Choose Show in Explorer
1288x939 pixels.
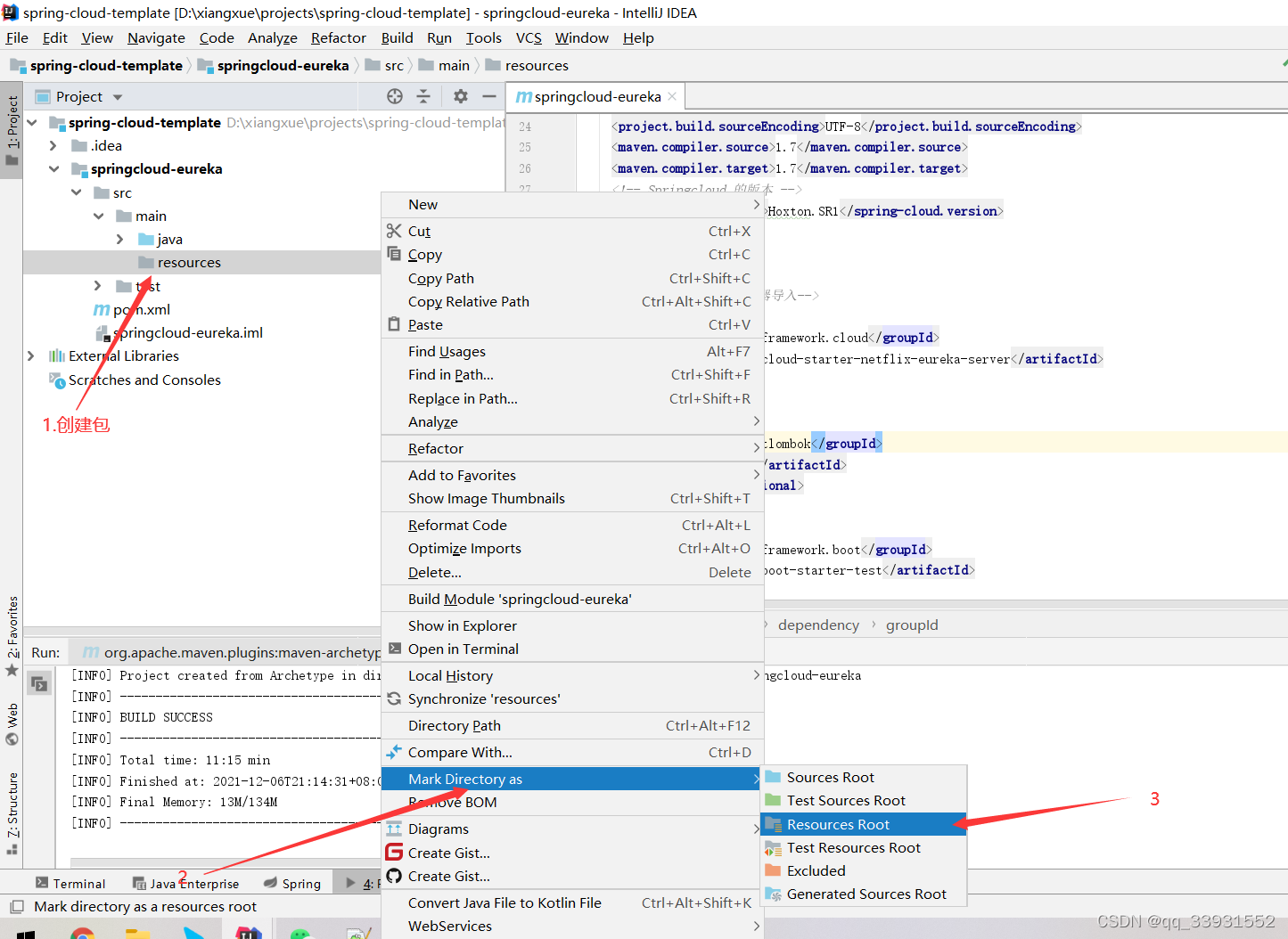[572, 625]
